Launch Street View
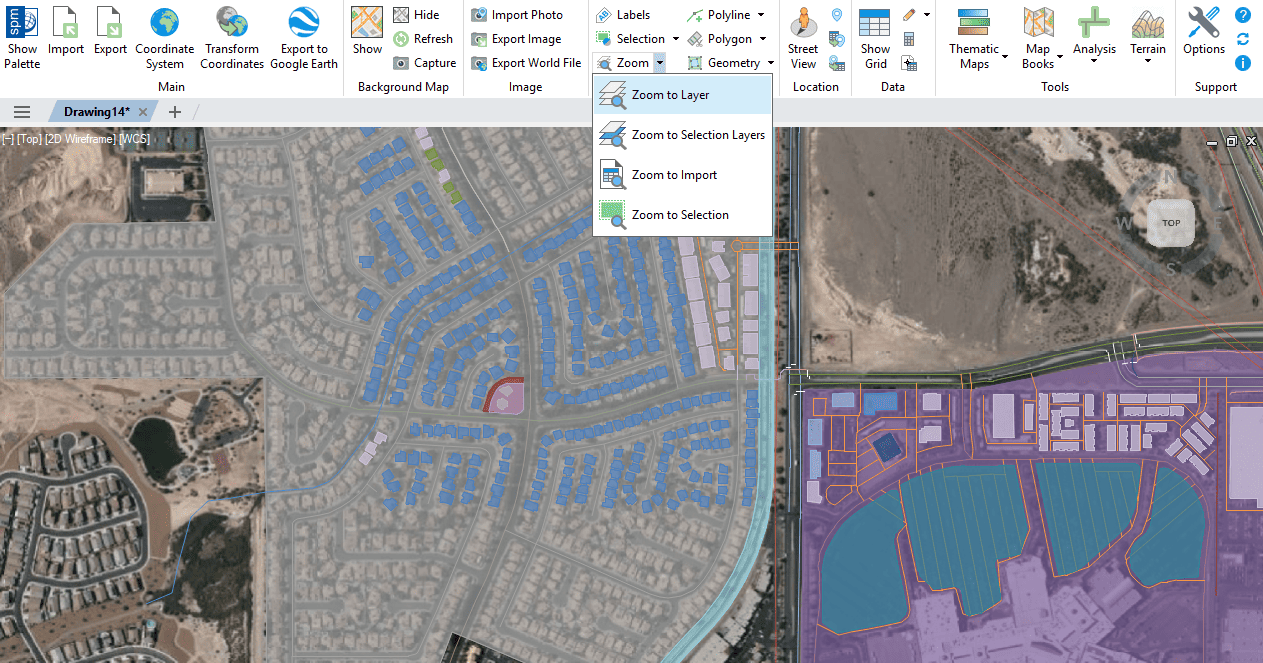This screenshot has width=1263, height=663. pyautogui.click(x=803, y=37)
